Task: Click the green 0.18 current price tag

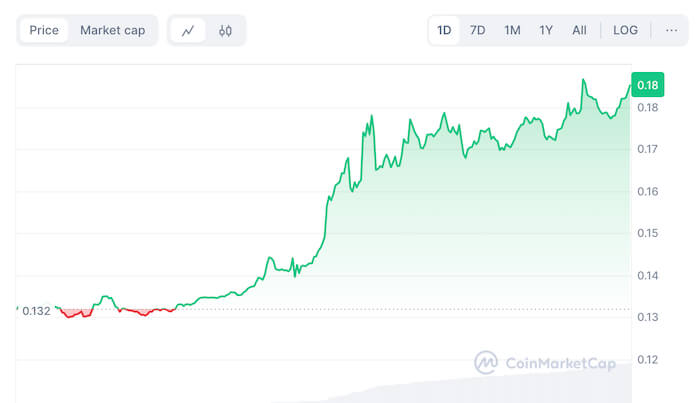Action: tap(647, 85)
